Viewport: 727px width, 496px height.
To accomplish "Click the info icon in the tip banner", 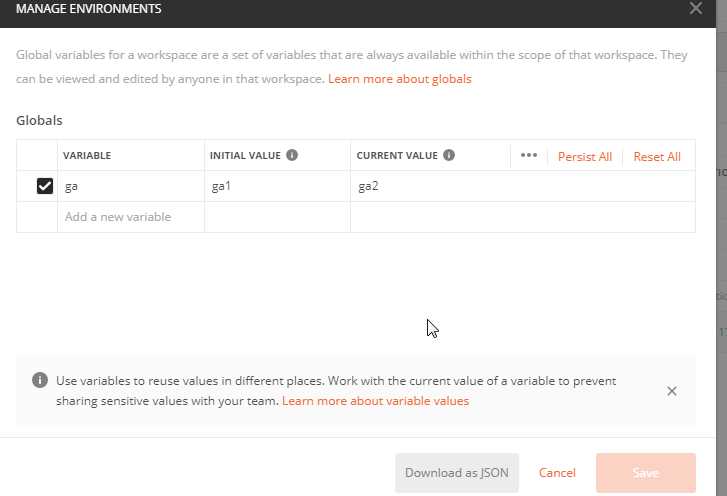I will click(40, 381).
